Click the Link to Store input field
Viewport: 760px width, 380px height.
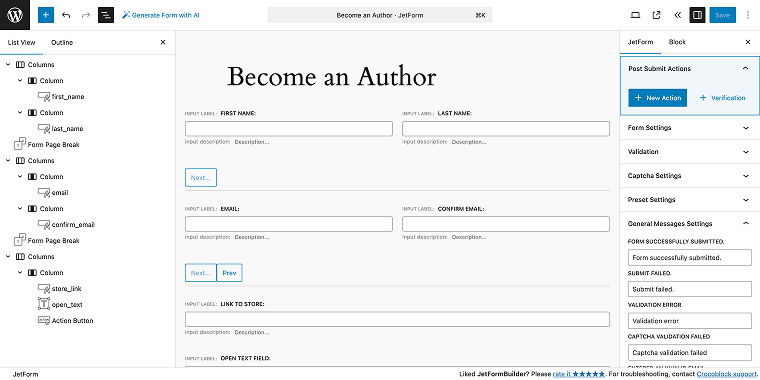[397, 319]
